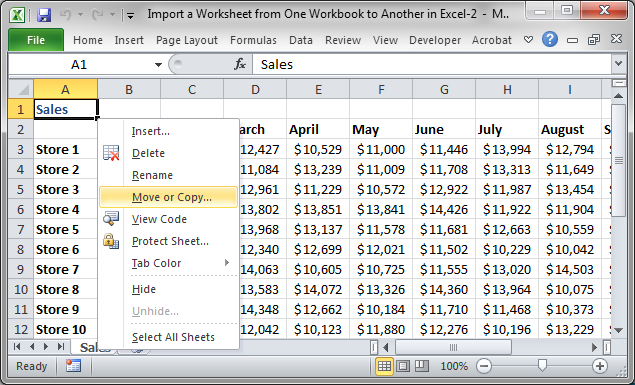Click the Insert Function fx icon
This screenshot has width=635, height=385.
240,64
